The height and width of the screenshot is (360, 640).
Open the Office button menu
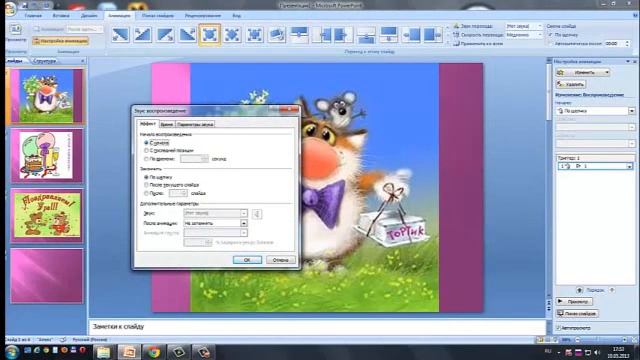[x=10, y=8]
